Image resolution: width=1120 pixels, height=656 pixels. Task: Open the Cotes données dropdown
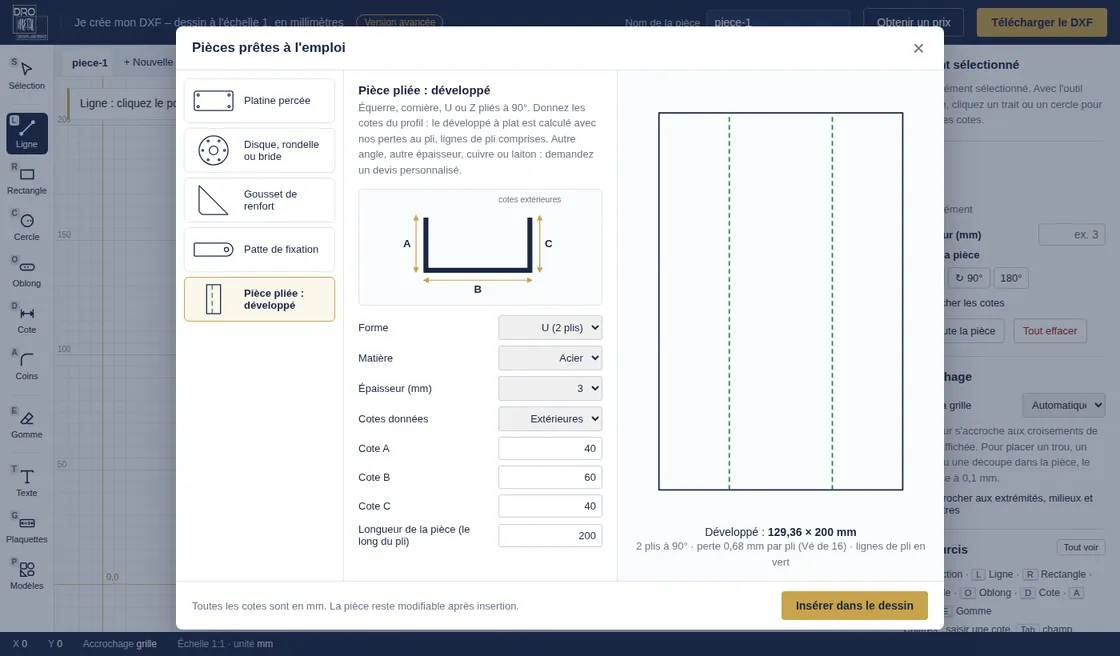coord(550,419)
